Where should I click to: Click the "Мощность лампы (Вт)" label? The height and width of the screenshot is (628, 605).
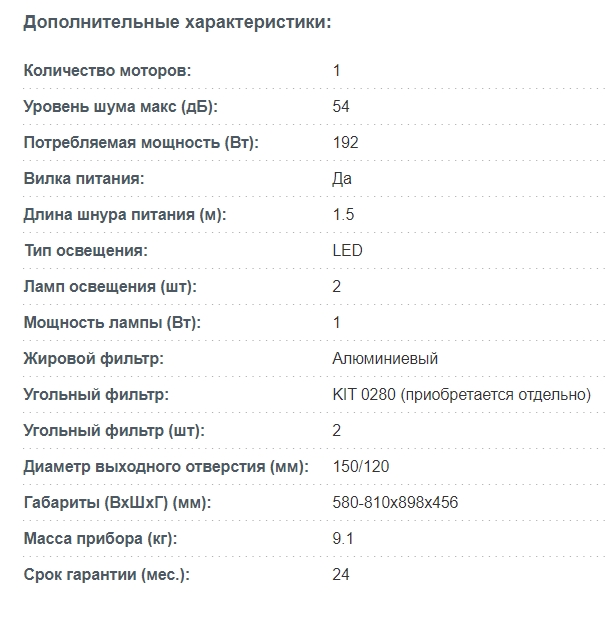(112, 323)
